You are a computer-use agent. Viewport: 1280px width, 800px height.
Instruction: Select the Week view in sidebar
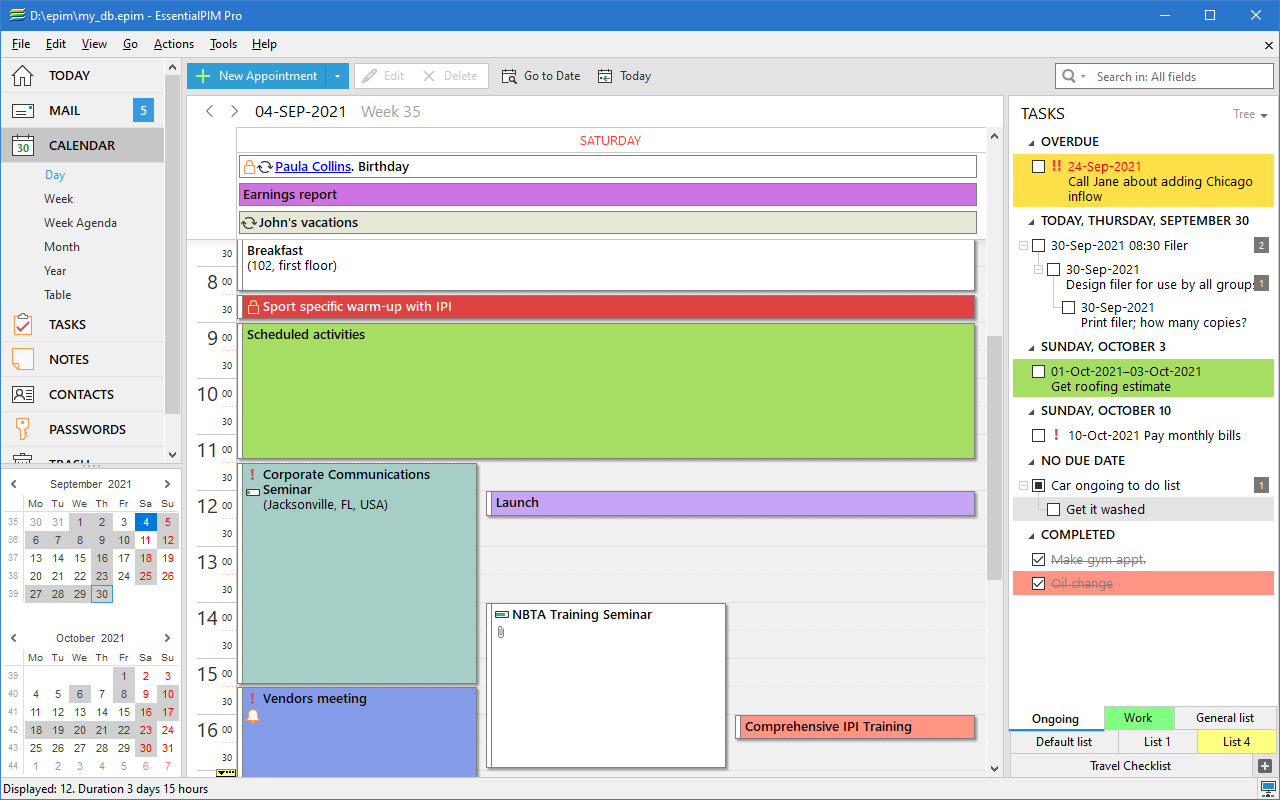pyautogui.click(x=58, y=199)
